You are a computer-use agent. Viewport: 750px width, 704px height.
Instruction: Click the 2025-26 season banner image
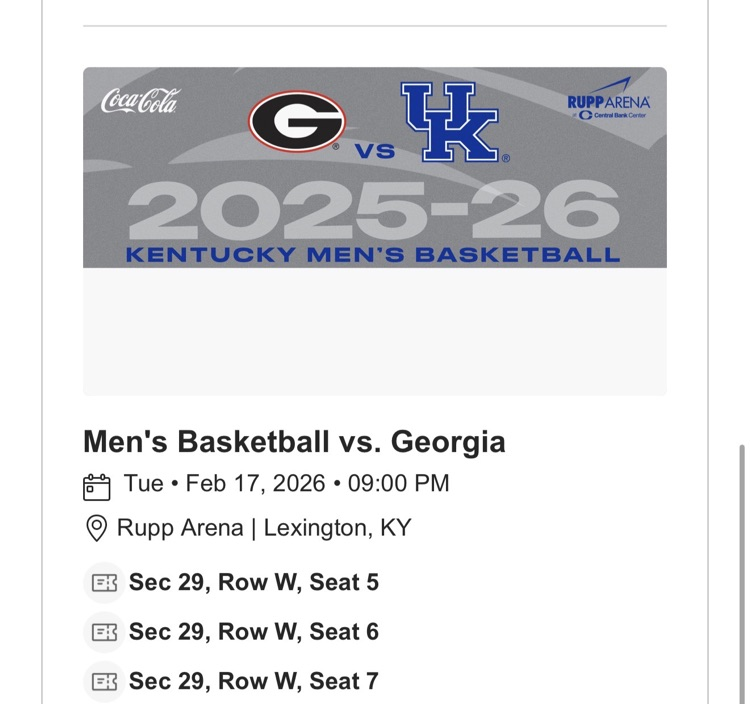[x=374, y=211]
